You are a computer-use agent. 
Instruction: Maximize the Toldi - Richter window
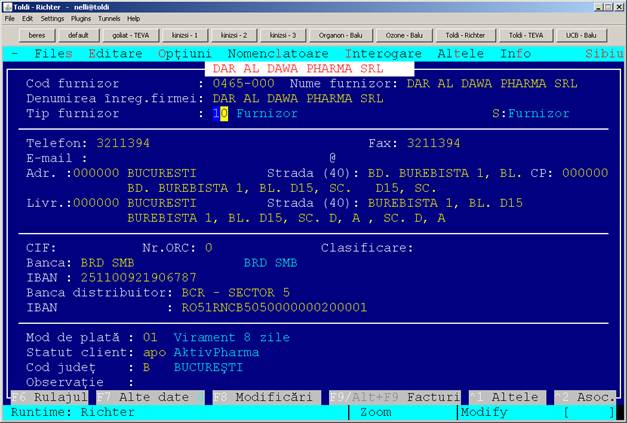pos(608,7)
